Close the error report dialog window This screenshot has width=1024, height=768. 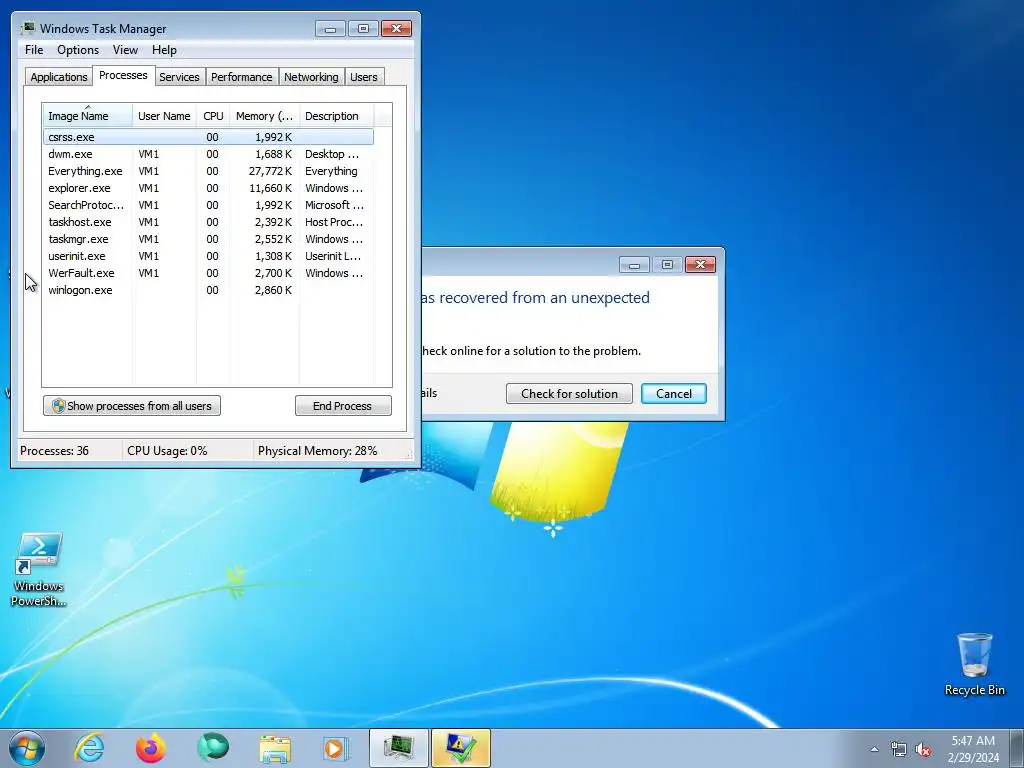coord(700,264)
